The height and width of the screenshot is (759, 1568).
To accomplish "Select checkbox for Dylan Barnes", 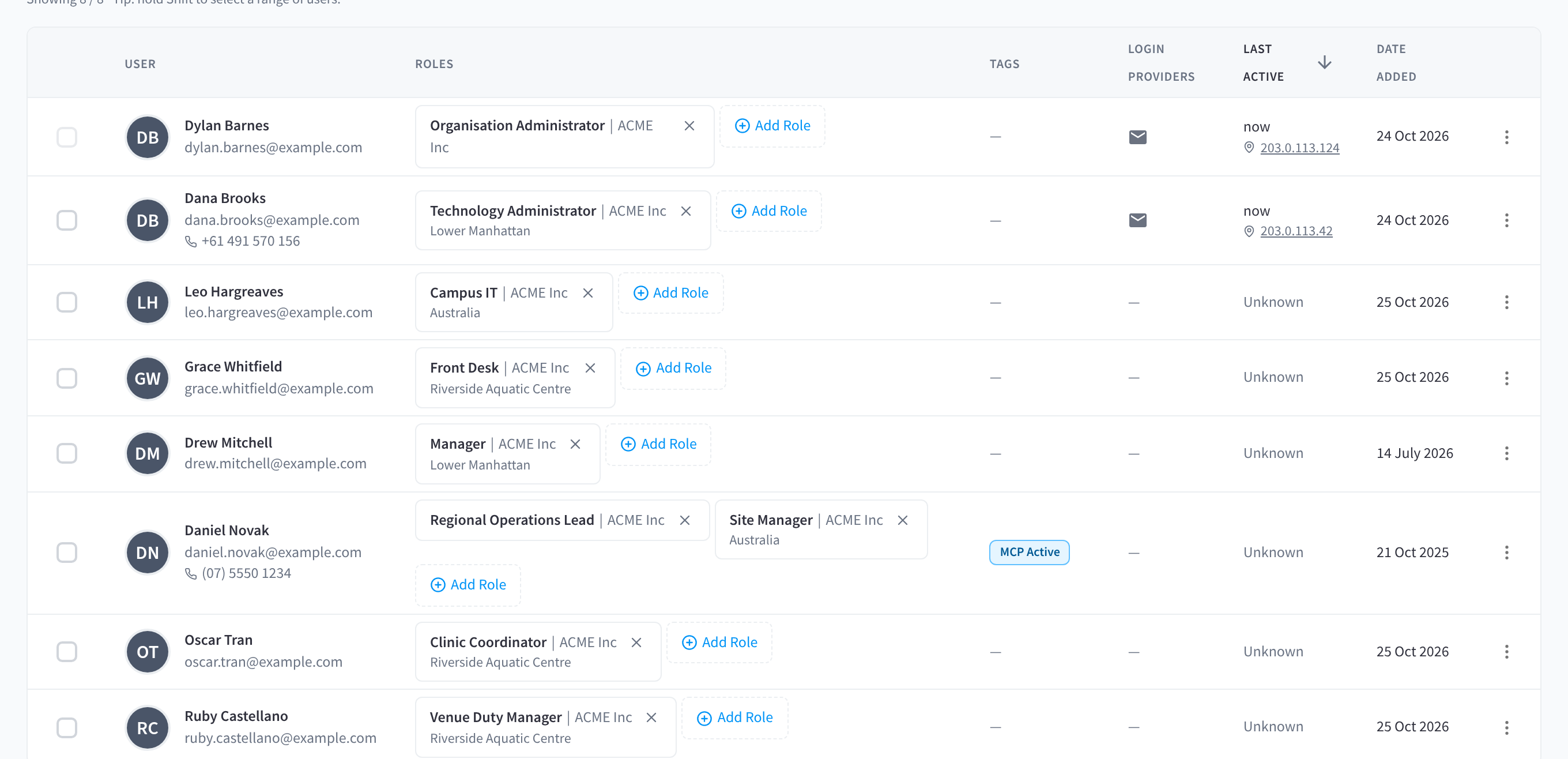I will click(67, 137).
